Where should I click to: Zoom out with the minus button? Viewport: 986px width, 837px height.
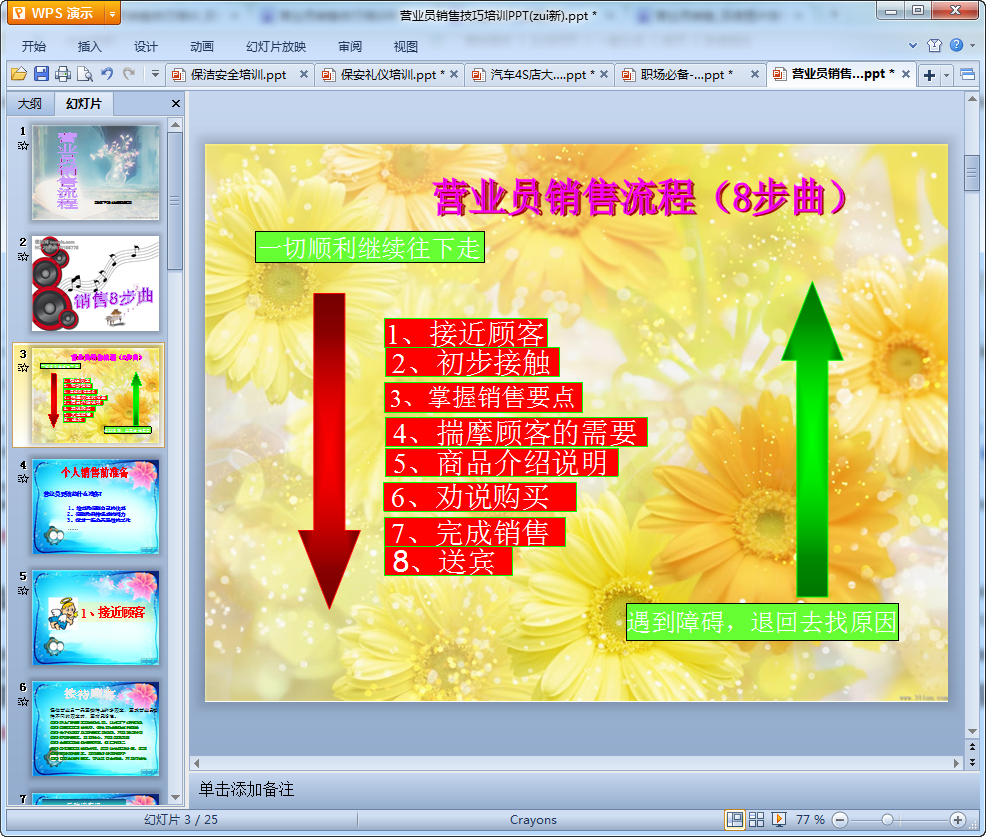coord(839,819)
